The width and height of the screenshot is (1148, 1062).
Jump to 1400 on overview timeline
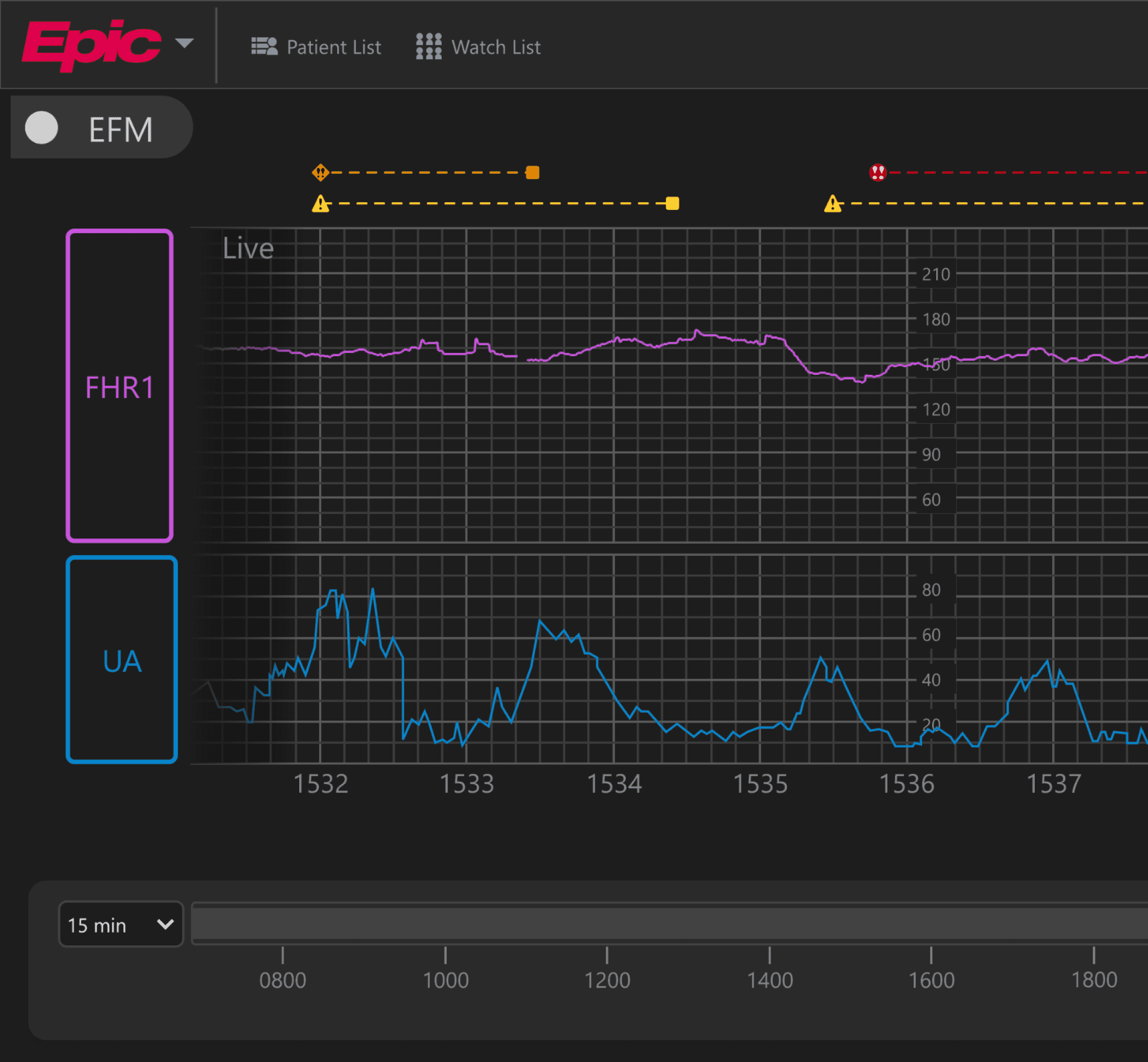pyautogui.click(x=769, y=979)
